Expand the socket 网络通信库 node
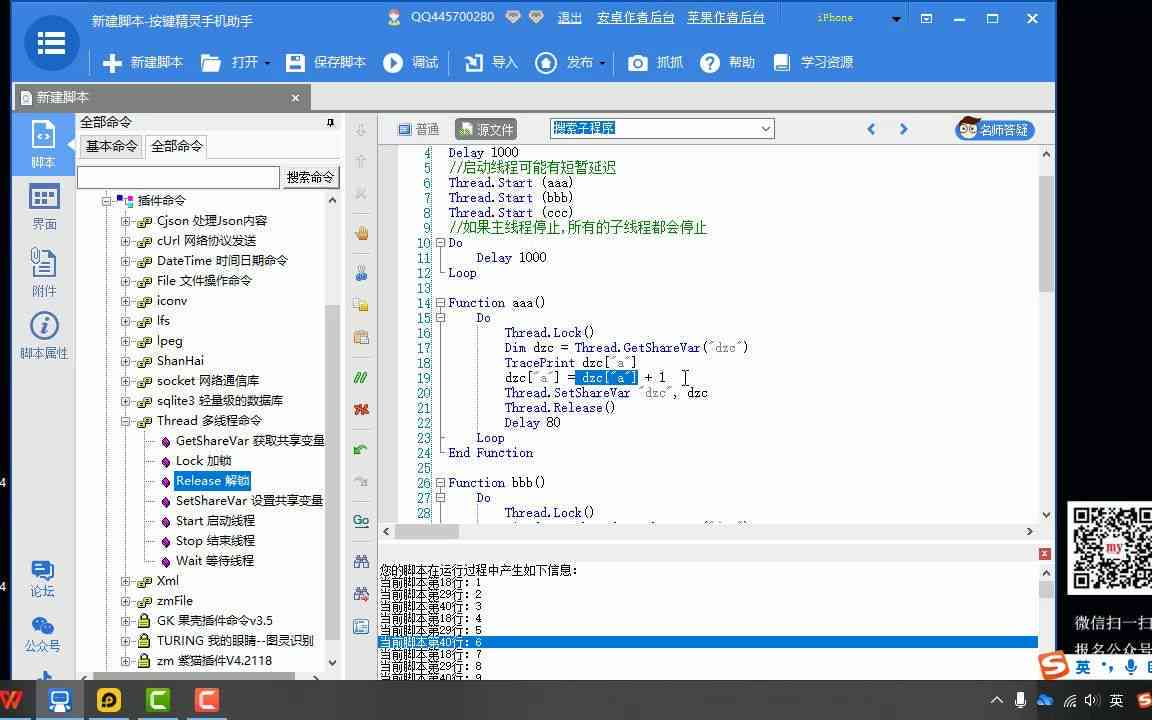The width and height of the screenshot is (1152, 720). [126, 381]
